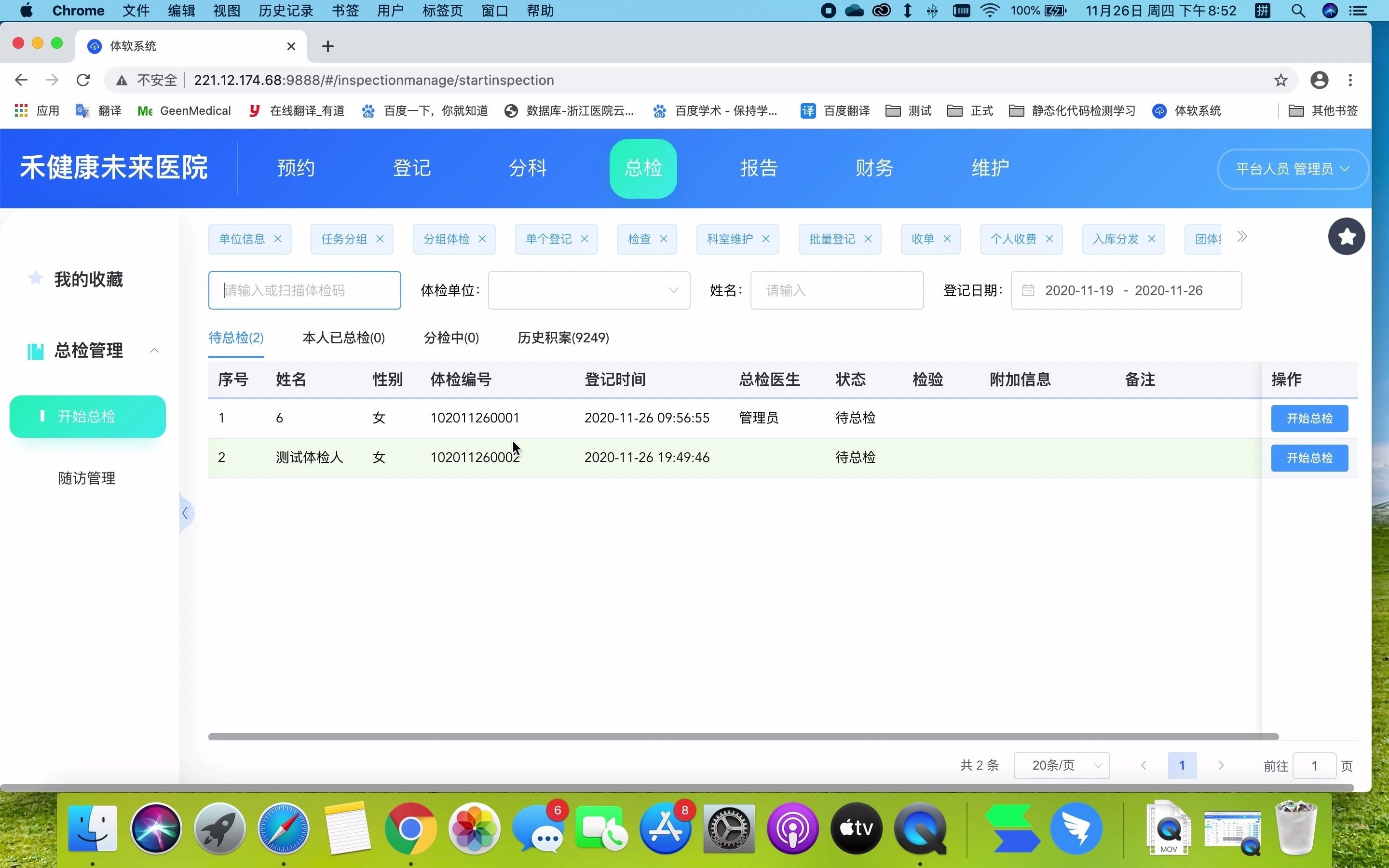Click the 预约 navigation icon
Image resolution: width=1389 pixels, height=868 pixels.
[x=296, y=168]
